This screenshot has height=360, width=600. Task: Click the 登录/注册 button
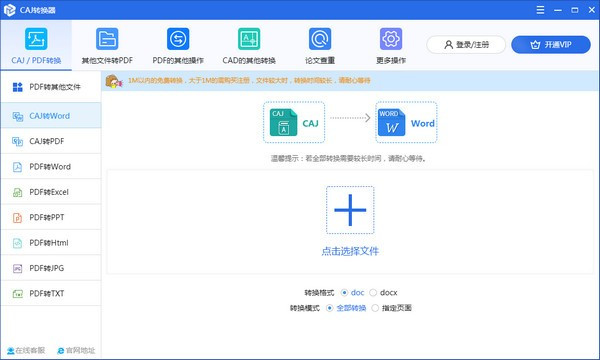[466, 45]
